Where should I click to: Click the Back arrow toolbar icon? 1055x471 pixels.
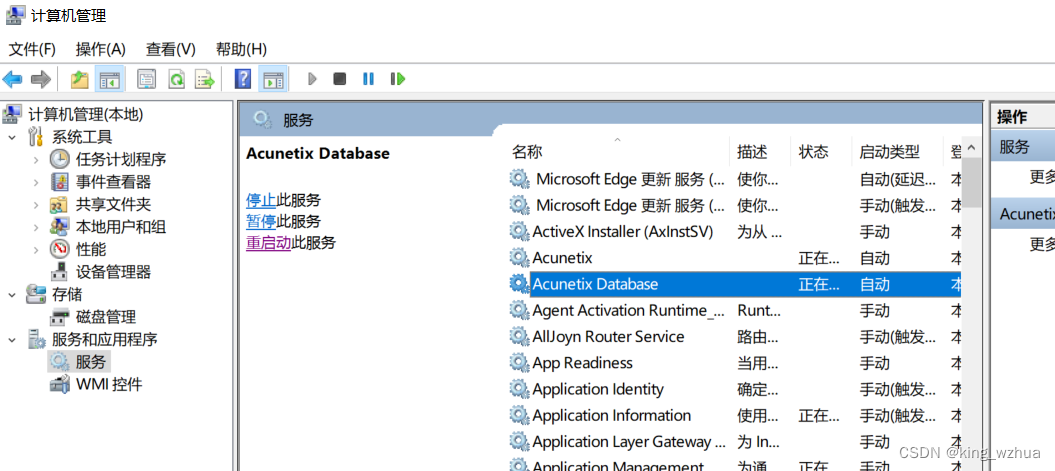[x=12, y=79]
